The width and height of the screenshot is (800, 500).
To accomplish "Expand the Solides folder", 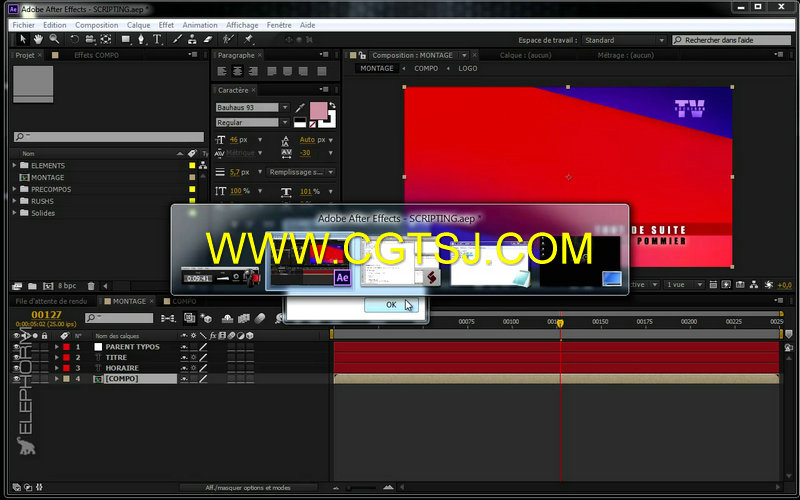I will coord(14,213).
